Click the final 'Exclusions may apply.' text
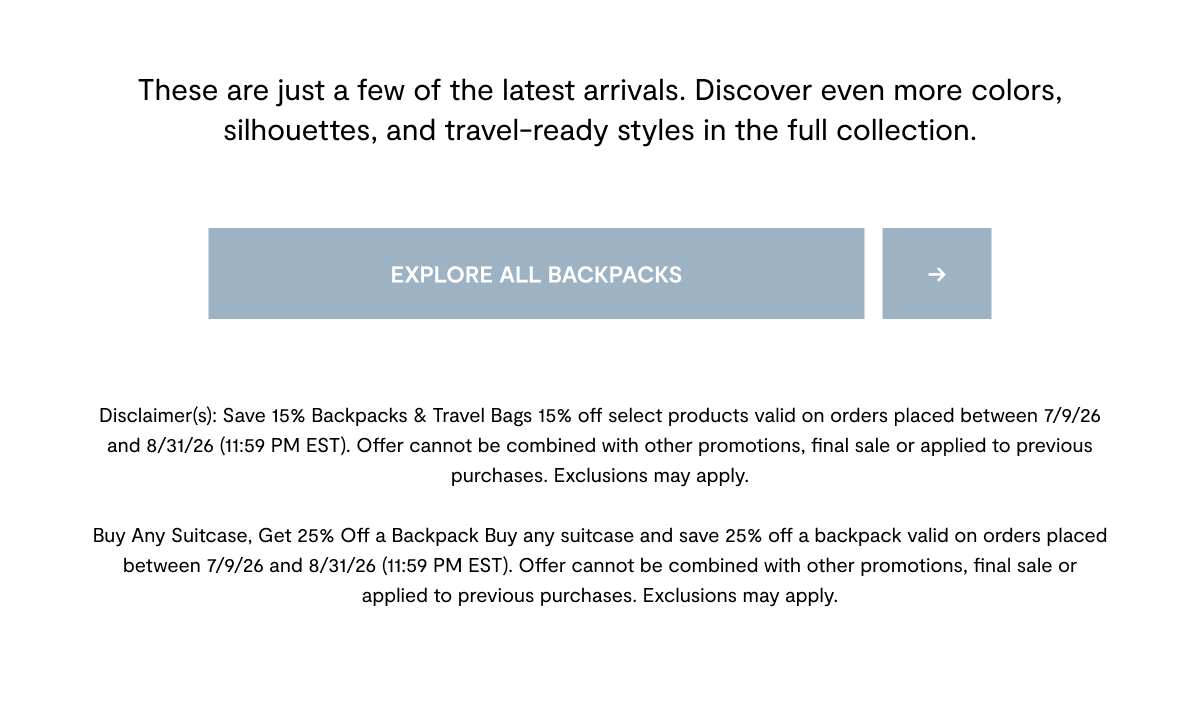The height and width of the screenshot is (720, 1200). click(x=740, y=595)
